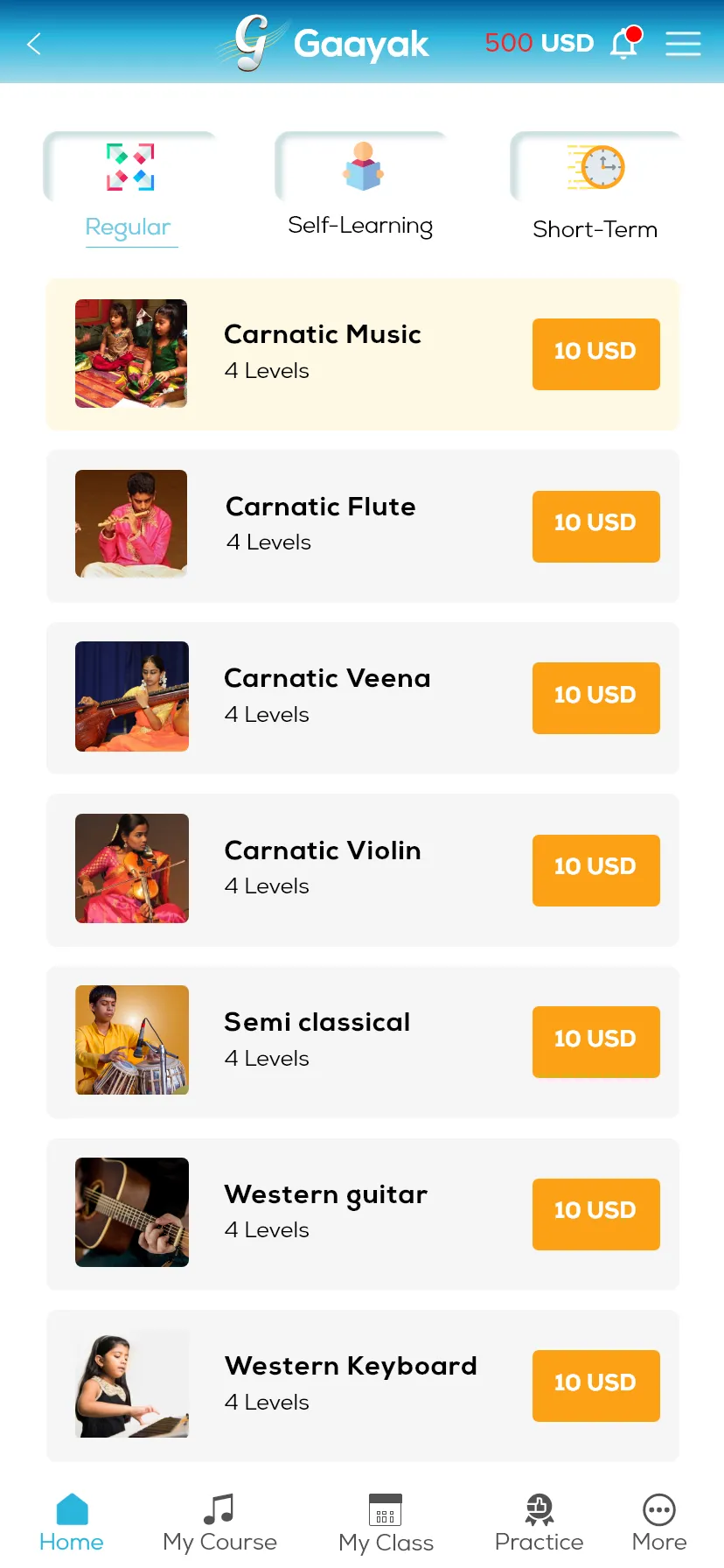Select the Self-Learning reading icon
Screen dimensions: 724x1568
363,166
